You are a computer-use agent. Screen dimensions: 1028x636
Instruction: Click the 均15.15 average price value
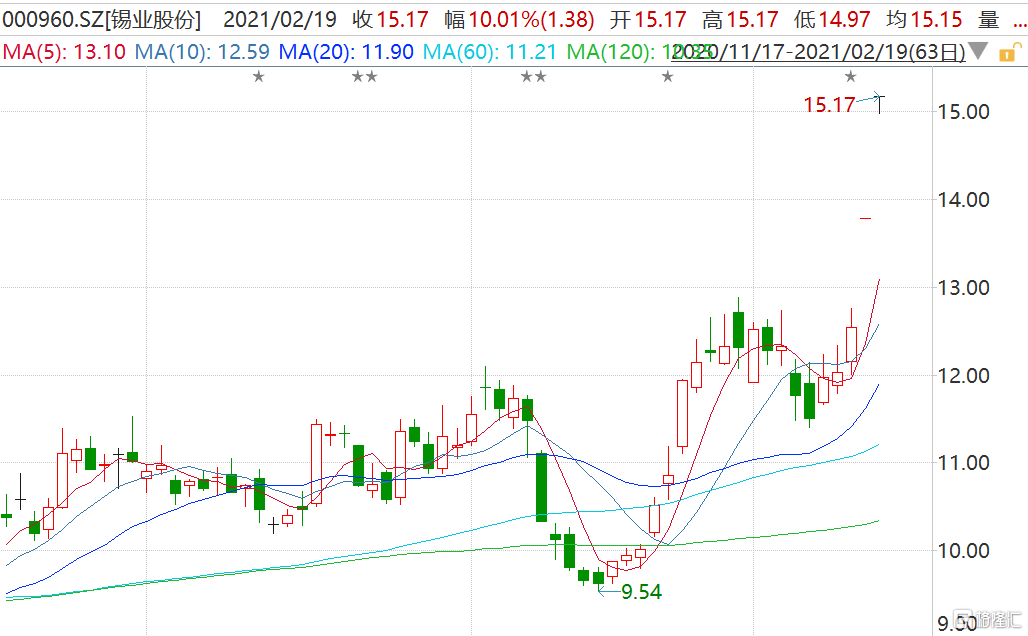[924, 20]
